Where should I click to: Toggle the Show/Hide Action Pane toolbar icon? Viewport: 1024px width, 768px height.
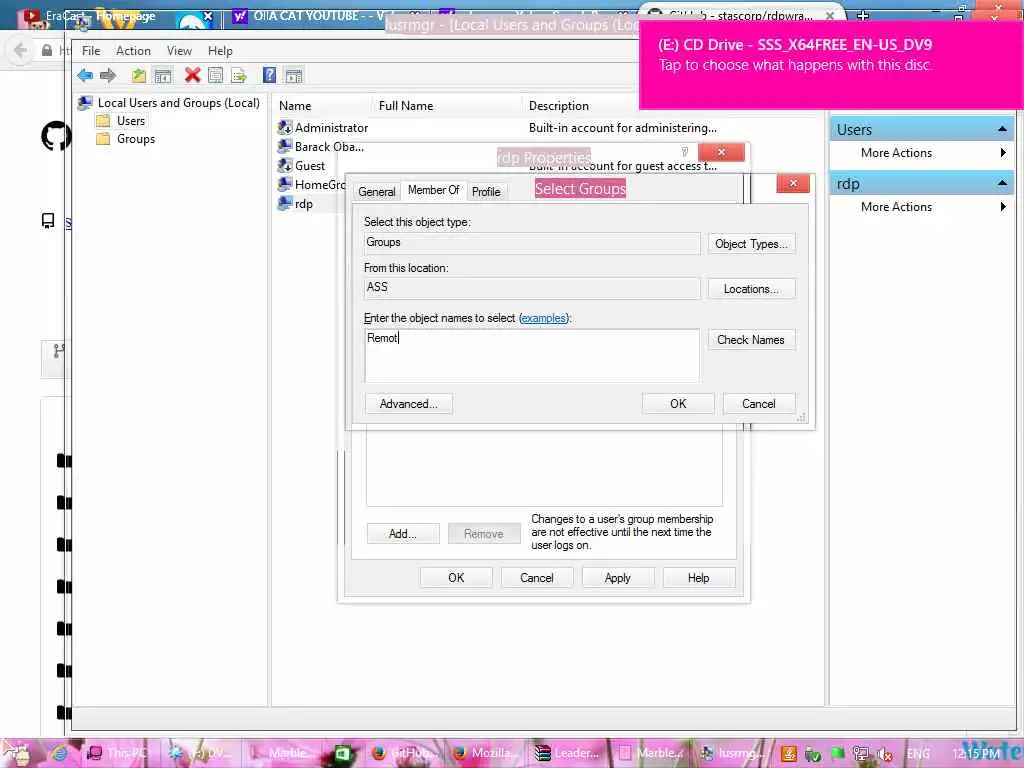(294, 76)
